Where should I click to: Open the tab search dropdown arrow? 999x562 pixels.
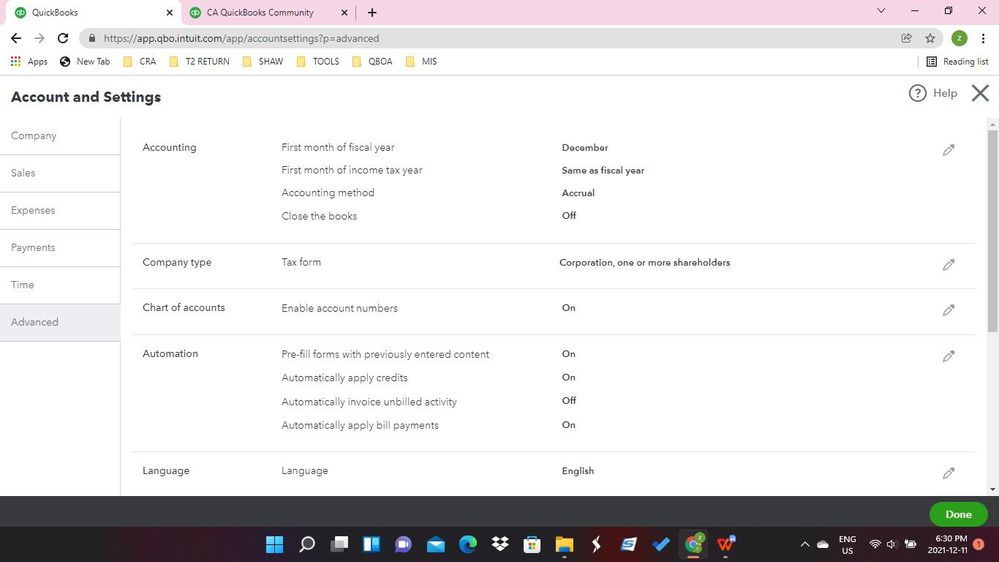[x=881, y=11]
